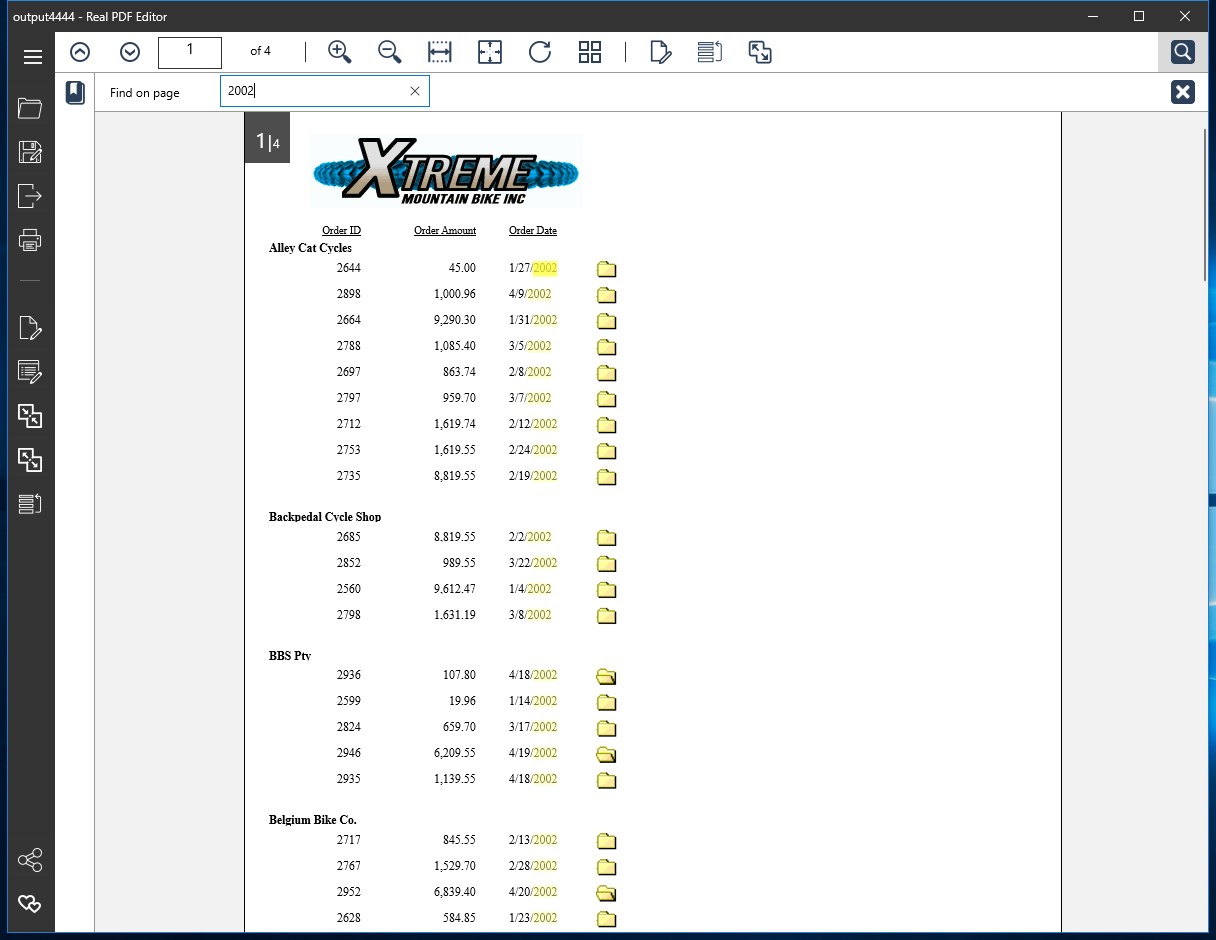Viewport: 1216px width, 940px height.
Task: Click order date 3/22/2002
Action: pyautogui.click(x=533, y=563)
